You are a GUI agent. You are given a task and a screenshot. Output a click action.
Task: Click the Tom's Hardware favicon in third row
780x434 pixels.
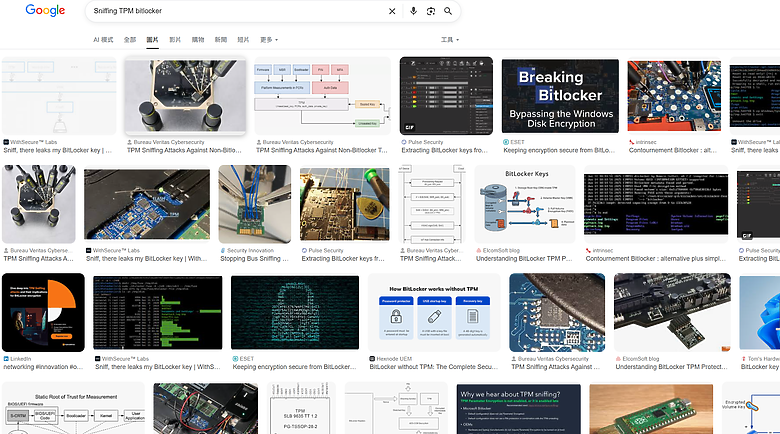coord(743,358)
